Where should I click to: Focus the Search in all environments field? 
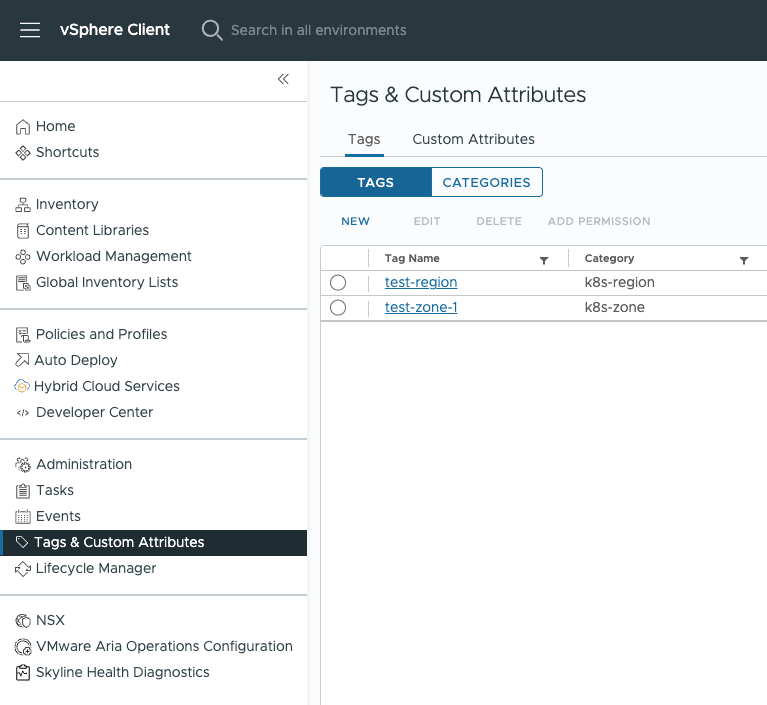[318, 30]
